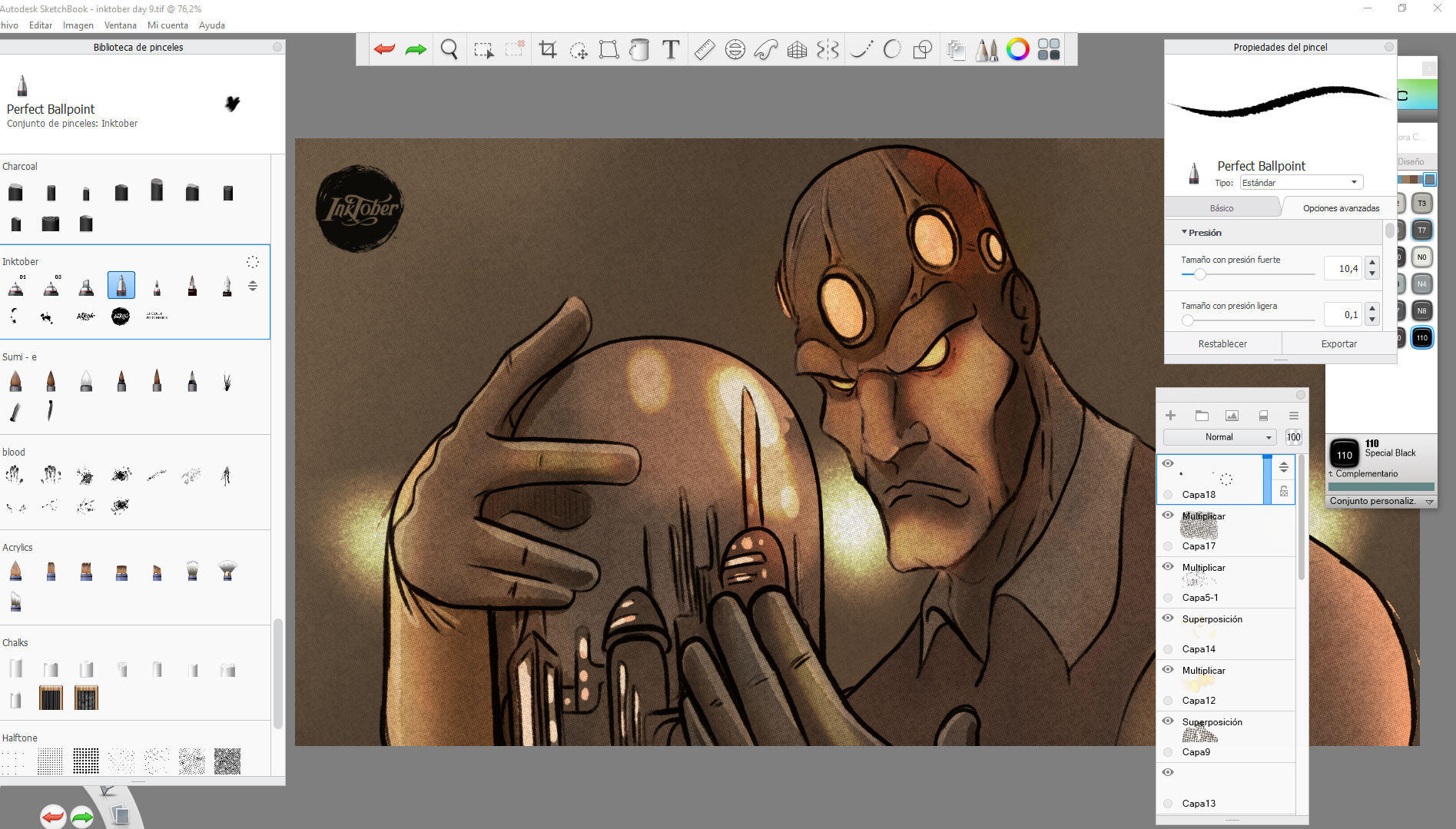Click the Undo red arrow in toolbar
Screen dimensions: 1456x829
[x=384, y=50]
